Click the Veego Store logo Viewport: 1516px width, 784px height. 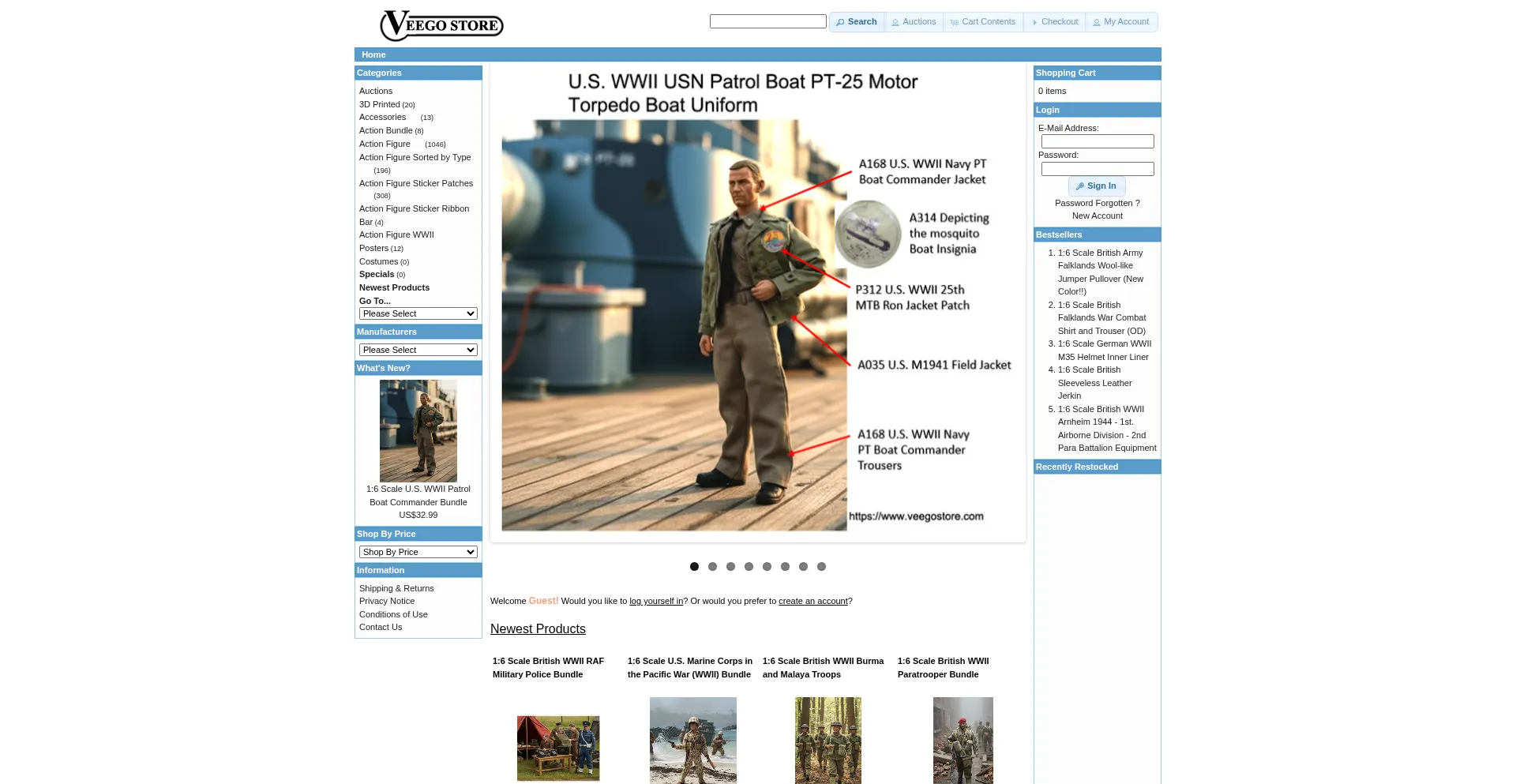click(441, 25)
